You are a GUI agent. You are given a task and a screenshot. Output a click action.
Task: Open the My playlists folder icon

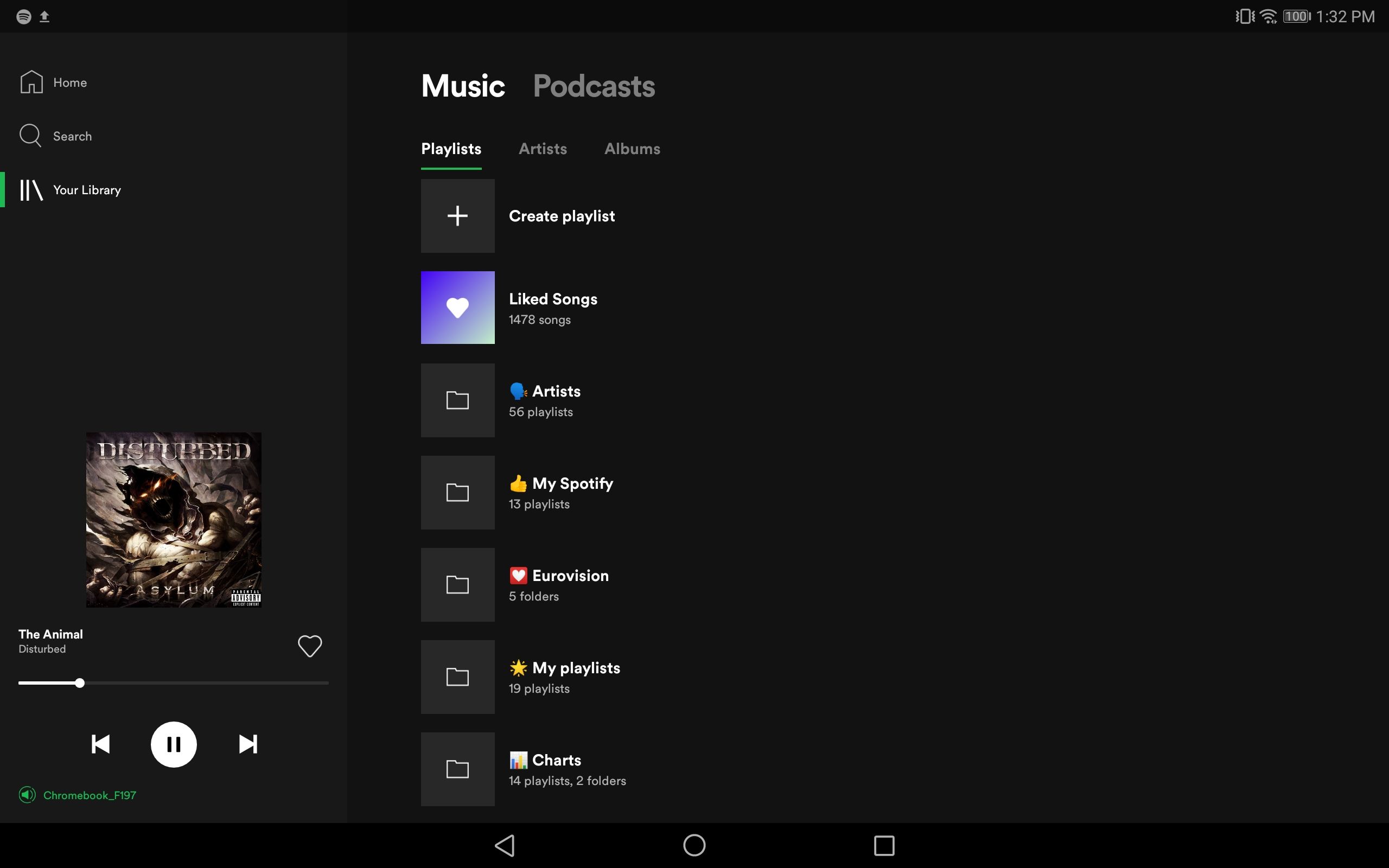457,677
